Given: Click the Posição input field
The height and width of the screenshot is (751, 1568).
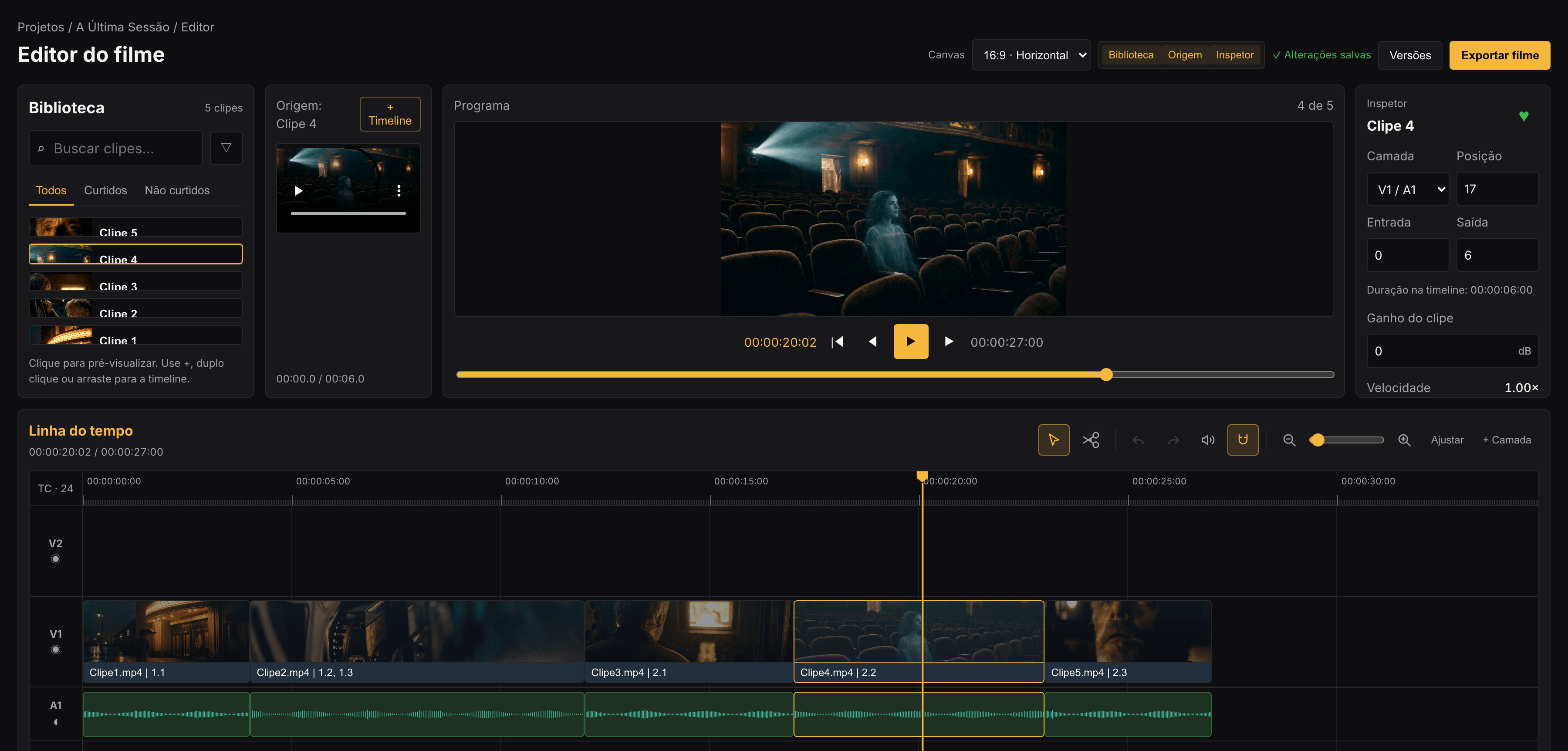Looking at the screenshot, I should [1497, 189].
